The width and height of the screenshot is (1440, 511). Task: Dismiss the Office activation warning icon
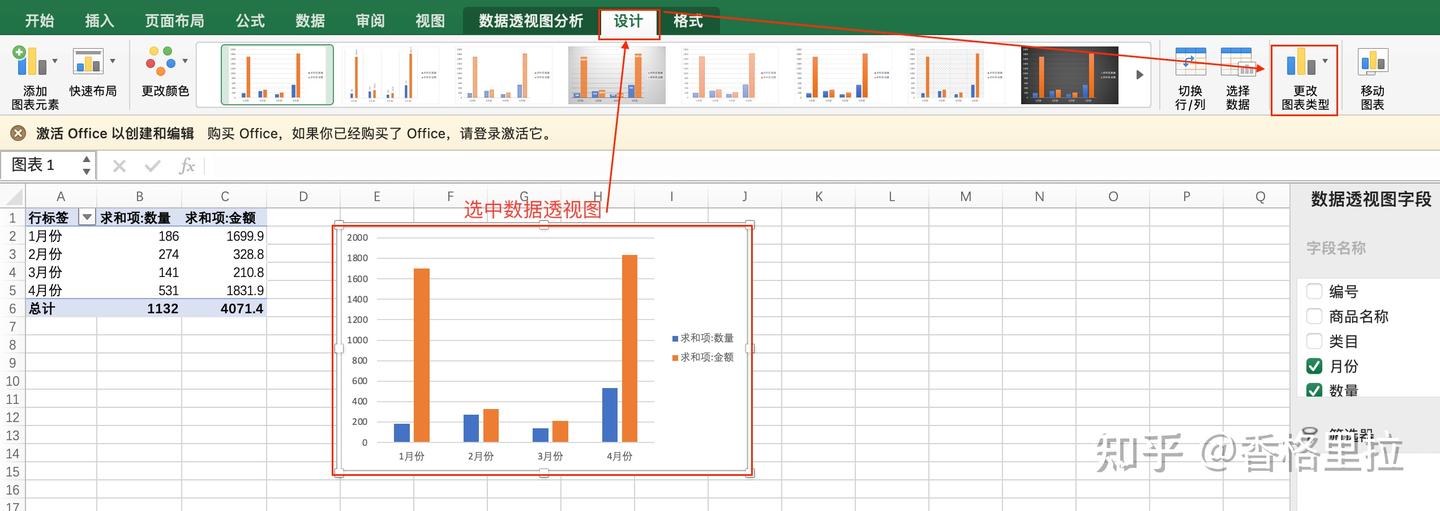[x=18, y=133]
